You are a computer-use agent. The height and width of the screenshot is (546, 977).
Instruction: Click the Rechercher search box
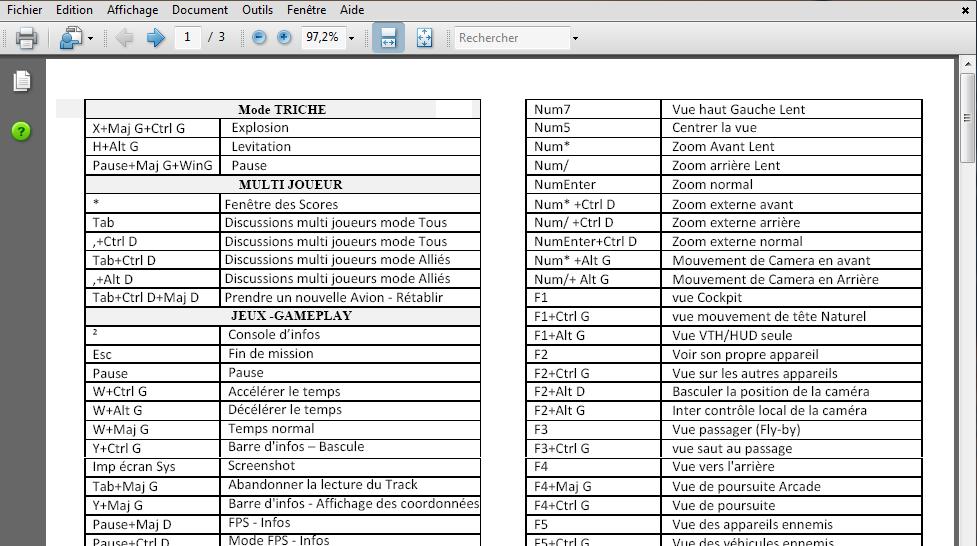511,38
